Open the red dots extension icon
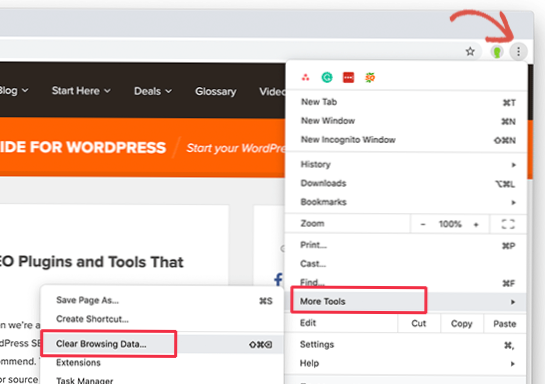The width and height of the screenshot is (545, 384). click(x=306, y=77)
